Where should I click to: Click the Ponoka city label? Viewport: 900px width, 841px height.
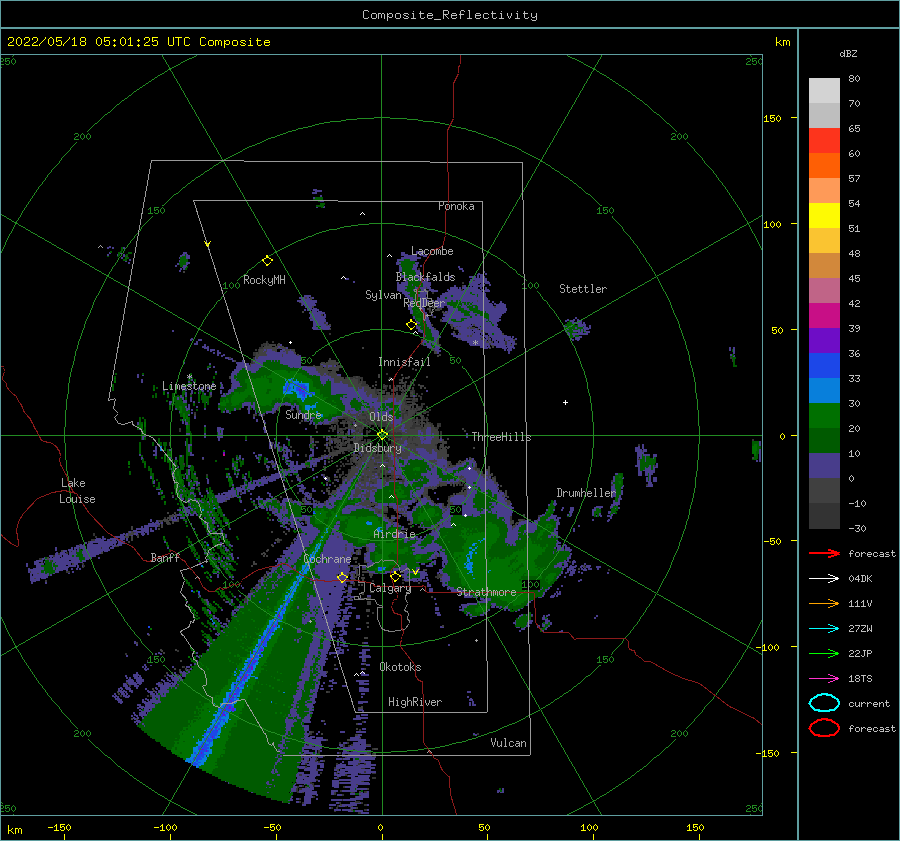pyautogui.click(x=456, y=206)
